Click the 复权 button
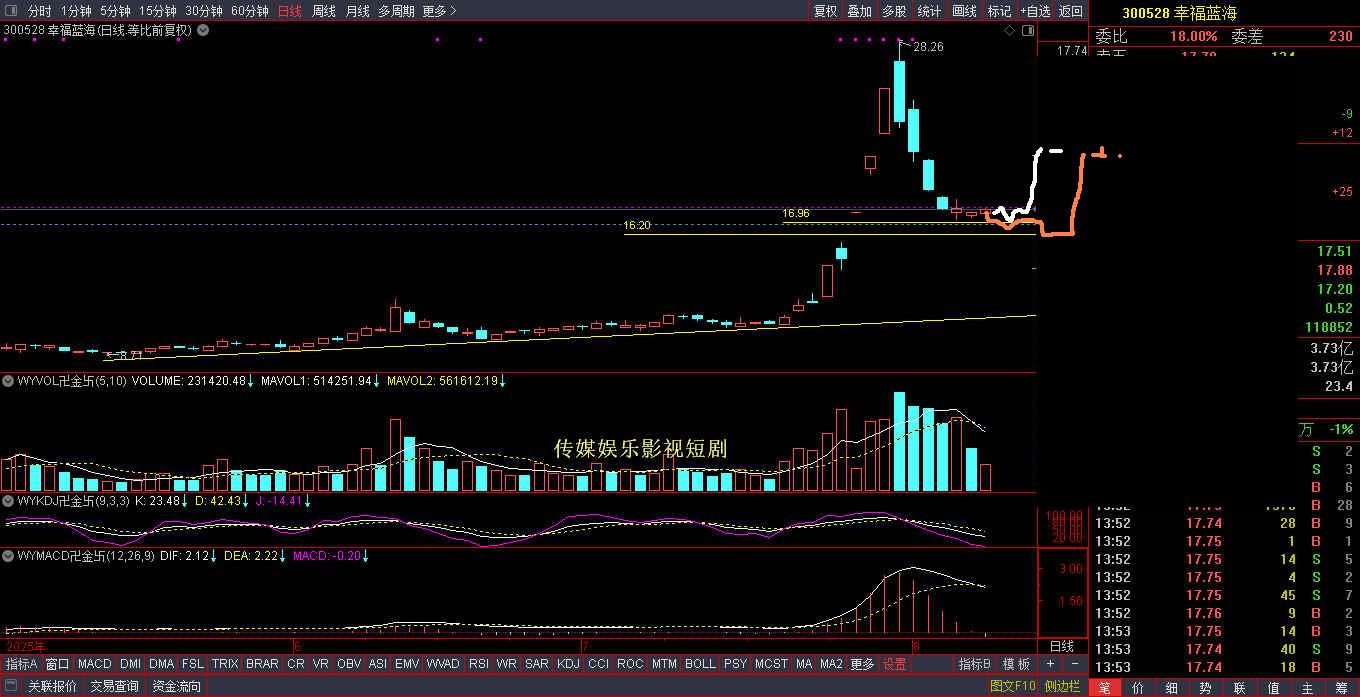1360x697 pixels. (825, 11)
